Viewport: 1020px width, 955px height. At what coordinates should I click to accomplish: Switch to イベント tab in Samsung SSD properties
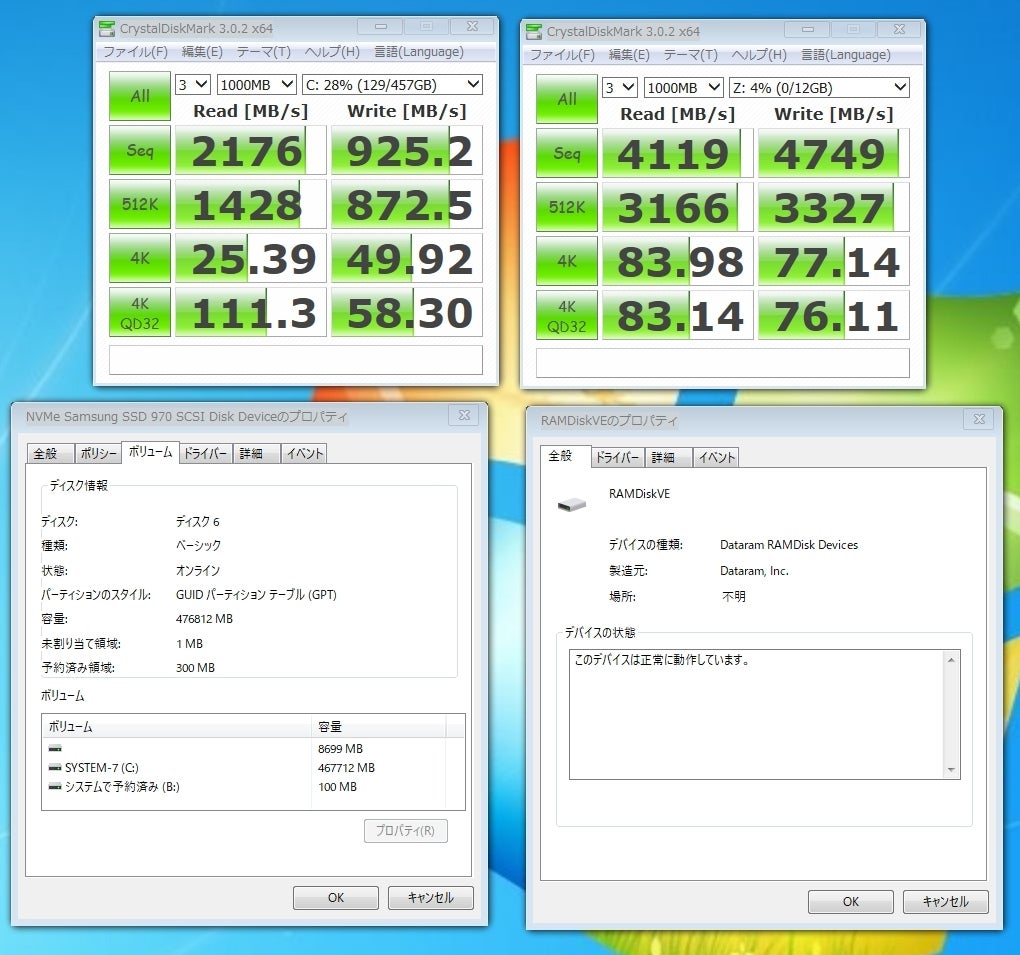tap(304, 453)
